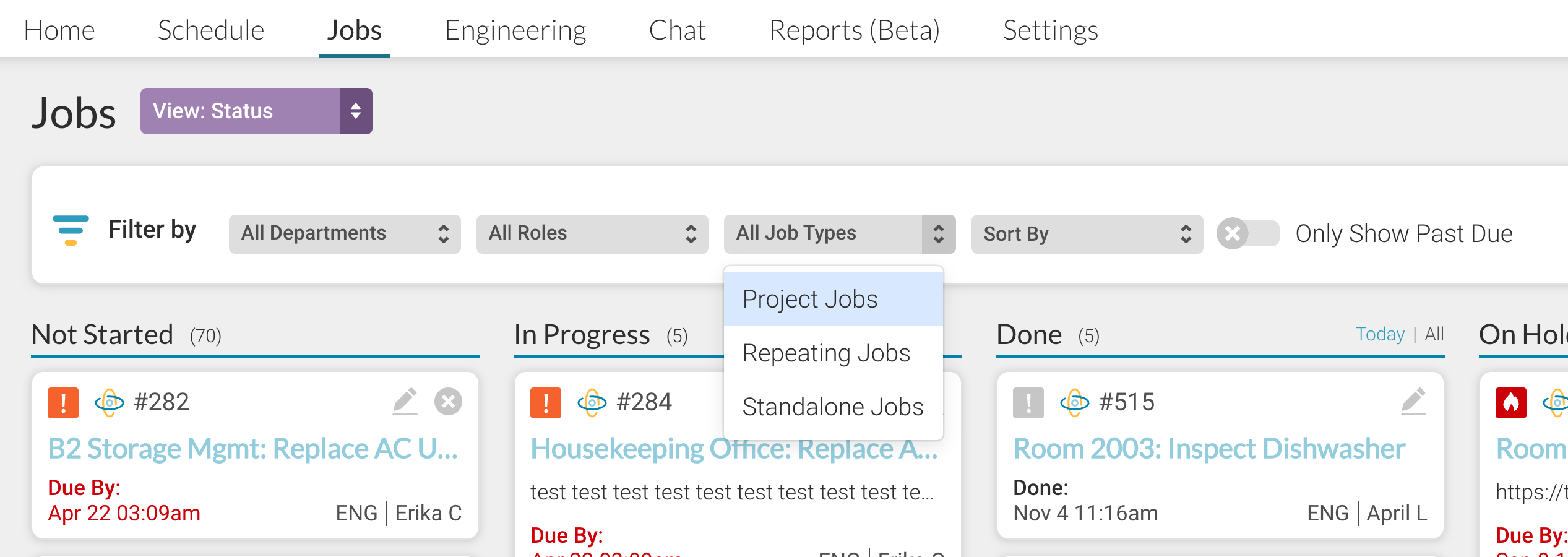Click the edit pencil on job #515

click(1414, 402)
